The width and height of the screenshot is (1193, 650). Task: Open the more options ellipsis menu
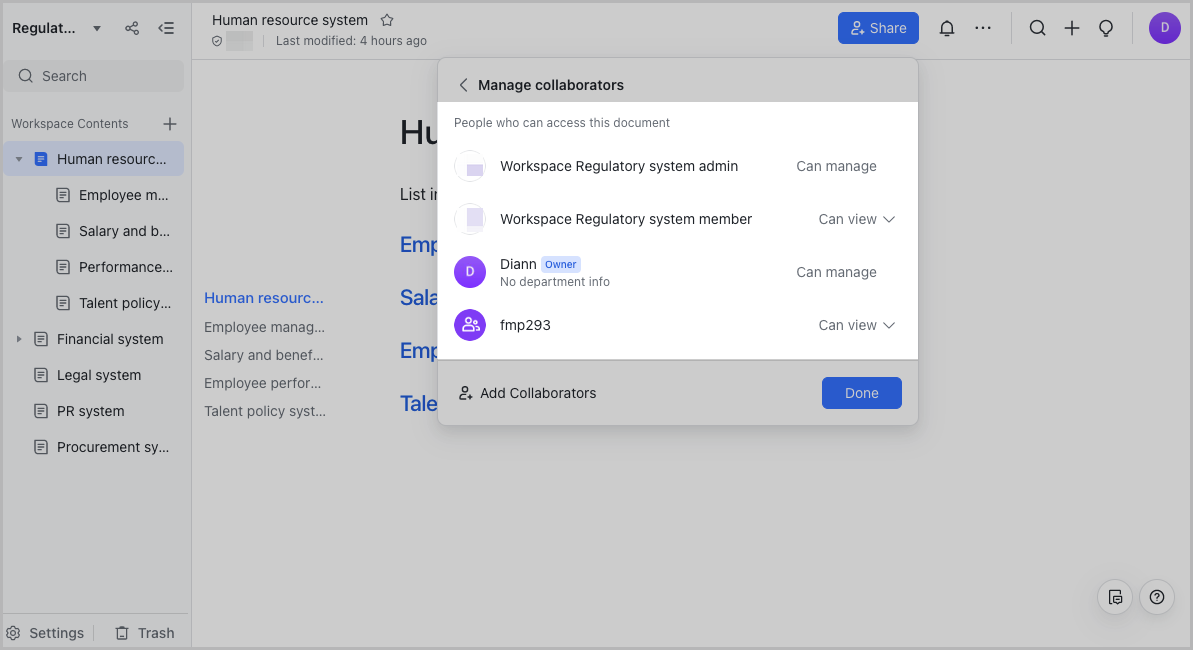[983, 28]
